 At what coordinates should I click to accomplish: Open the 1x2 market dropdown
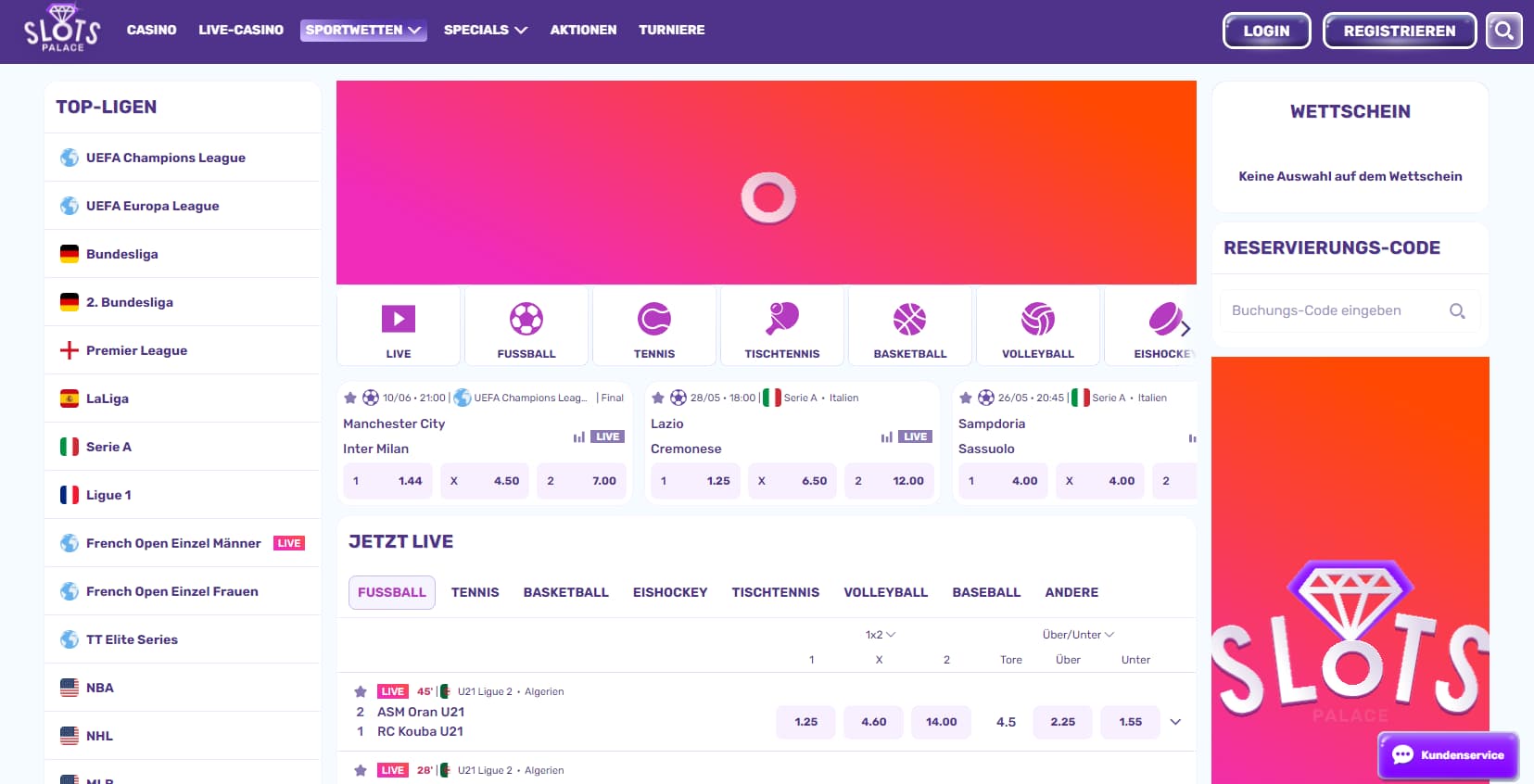pyautogui.click(x=880, y=635)
